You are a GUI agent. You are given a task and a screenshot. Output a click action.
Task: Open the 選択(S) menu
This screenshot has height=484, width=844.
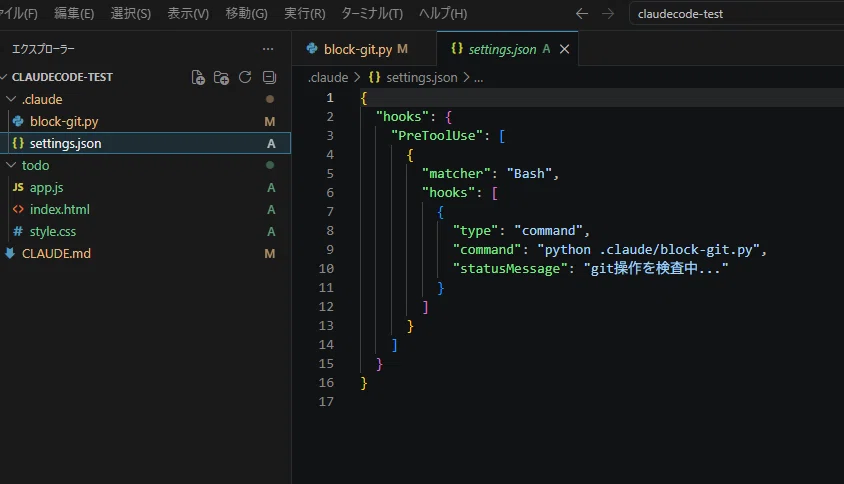point(130,14)
